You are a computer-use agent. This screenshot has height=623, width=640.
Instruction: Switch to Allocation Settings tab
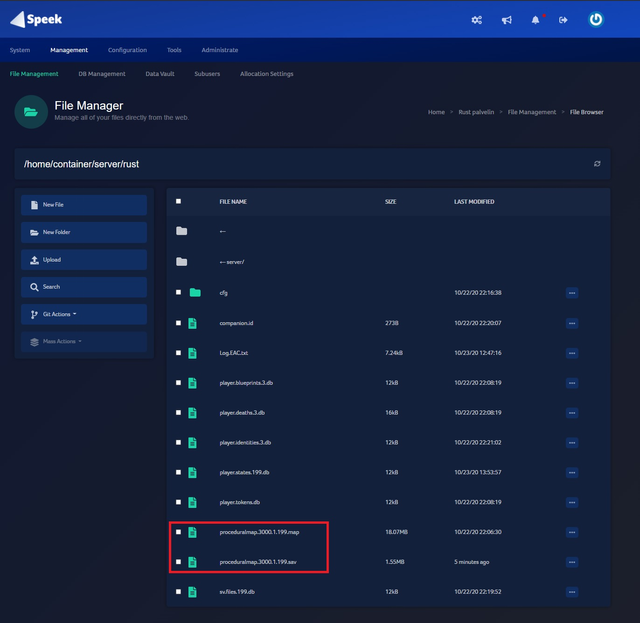click(x=267, y=74)
